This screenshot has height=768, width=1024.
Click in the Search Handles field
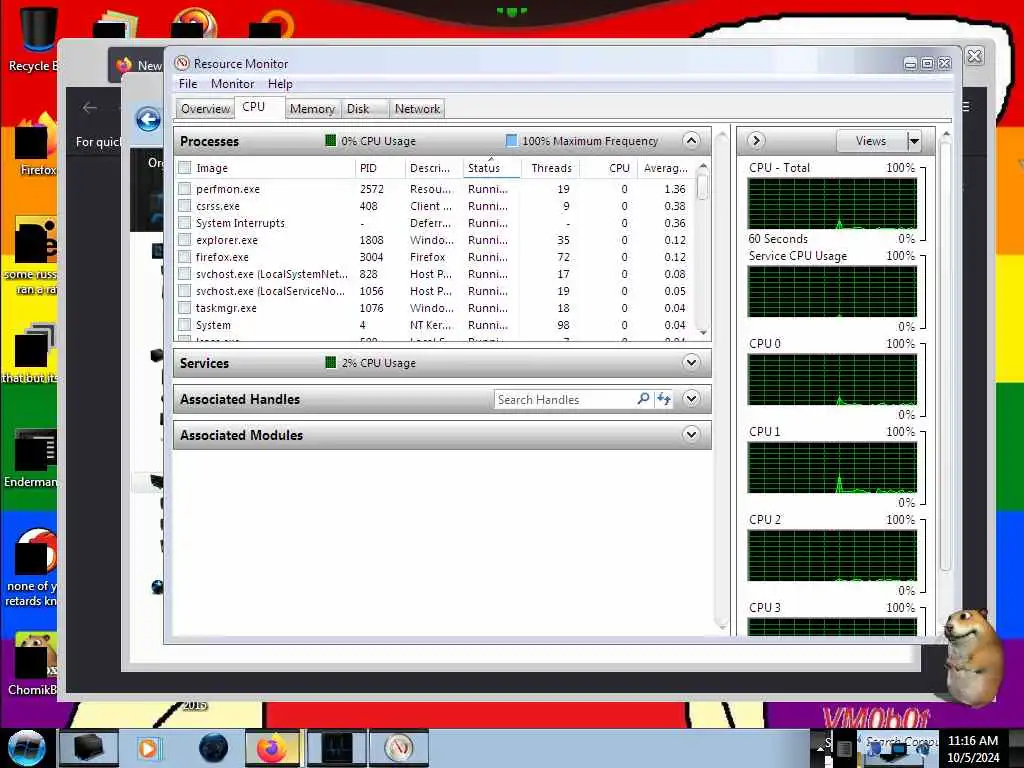click(564, 399)
